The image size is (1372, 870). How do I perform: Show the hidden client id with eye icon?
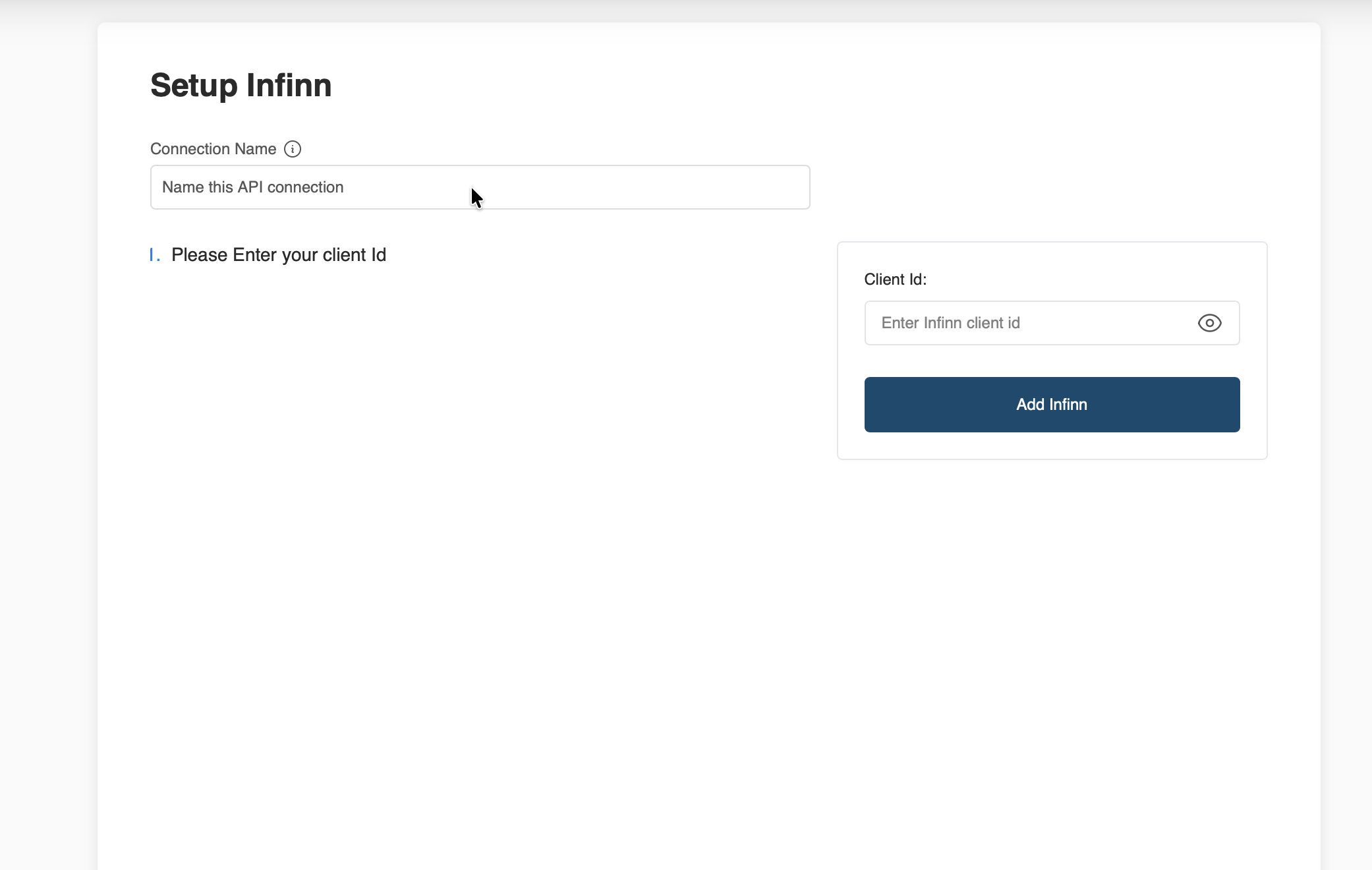1209,323
